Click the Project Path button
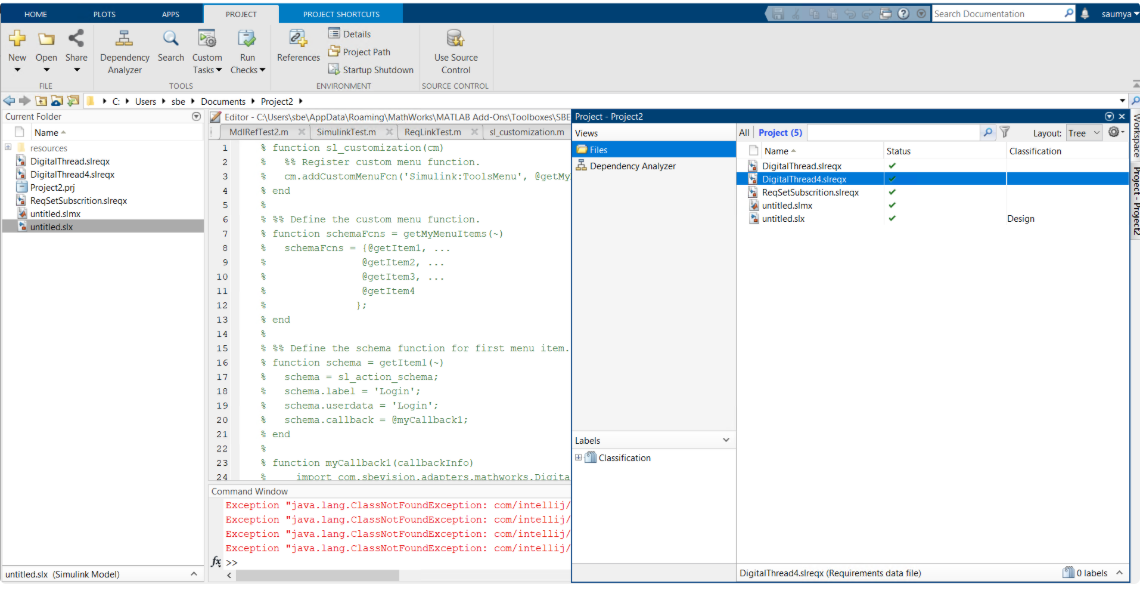This screenshot has width=1140, height=592. coord(359,52)
